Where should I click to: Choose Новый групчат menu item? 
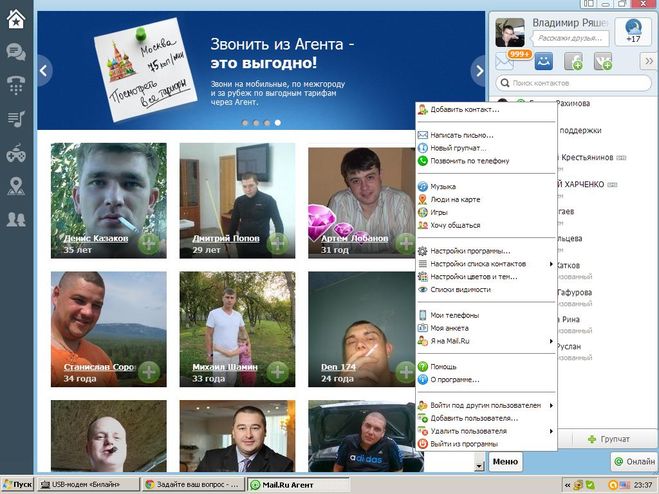coord(486,148)
